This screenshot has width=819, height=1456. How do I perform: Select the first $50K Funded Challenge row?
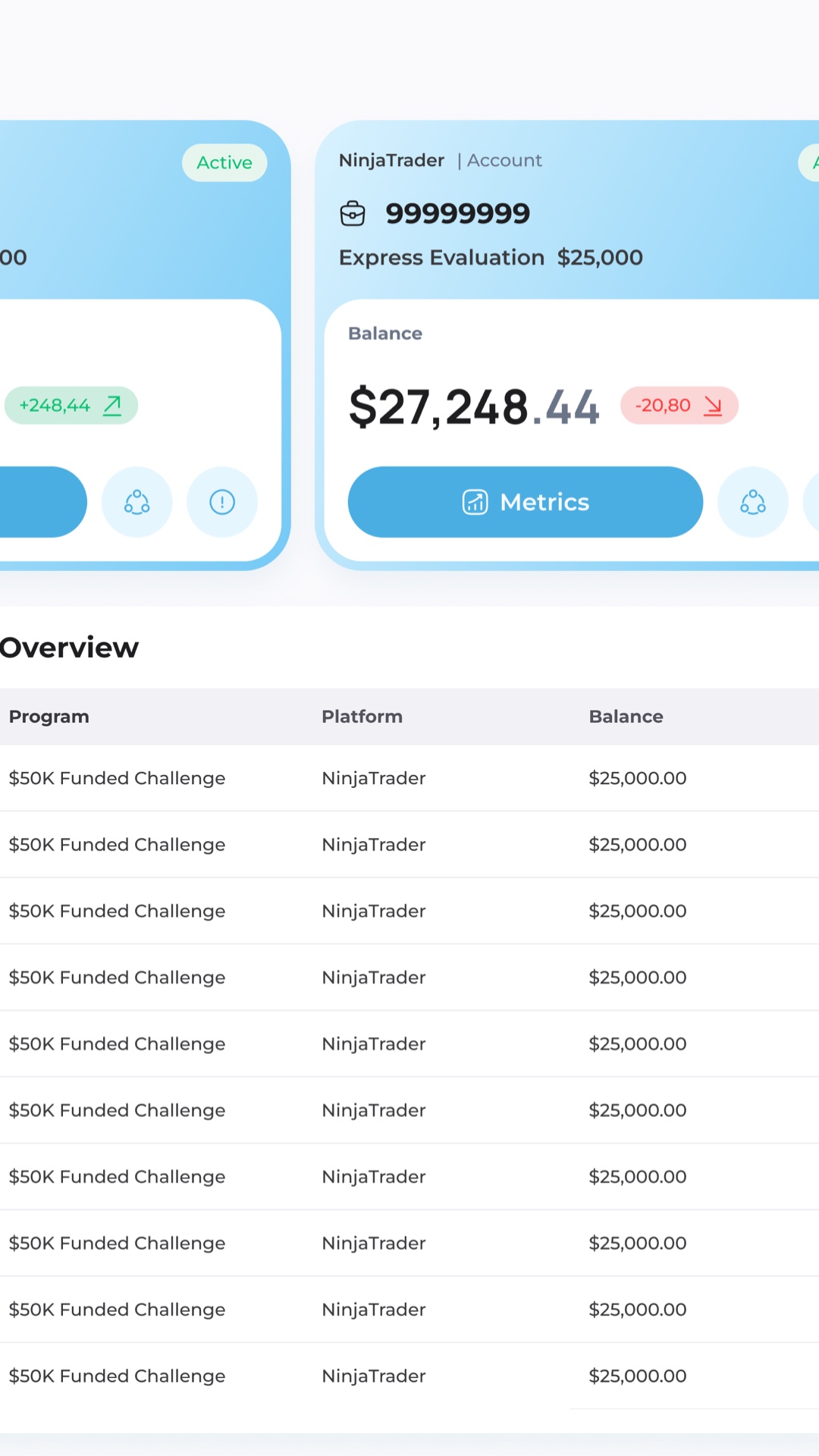[x=409, y=778]
